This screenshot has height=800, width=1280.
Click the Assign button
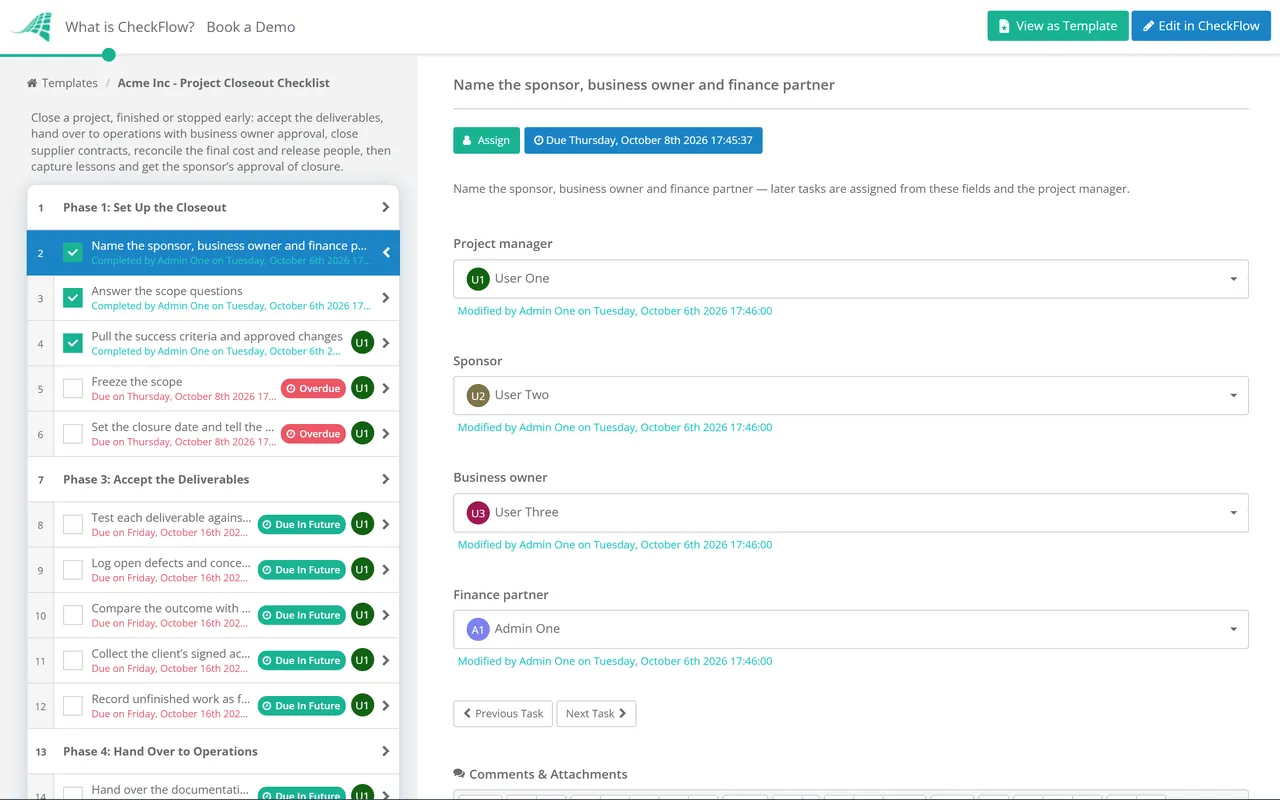487,140
